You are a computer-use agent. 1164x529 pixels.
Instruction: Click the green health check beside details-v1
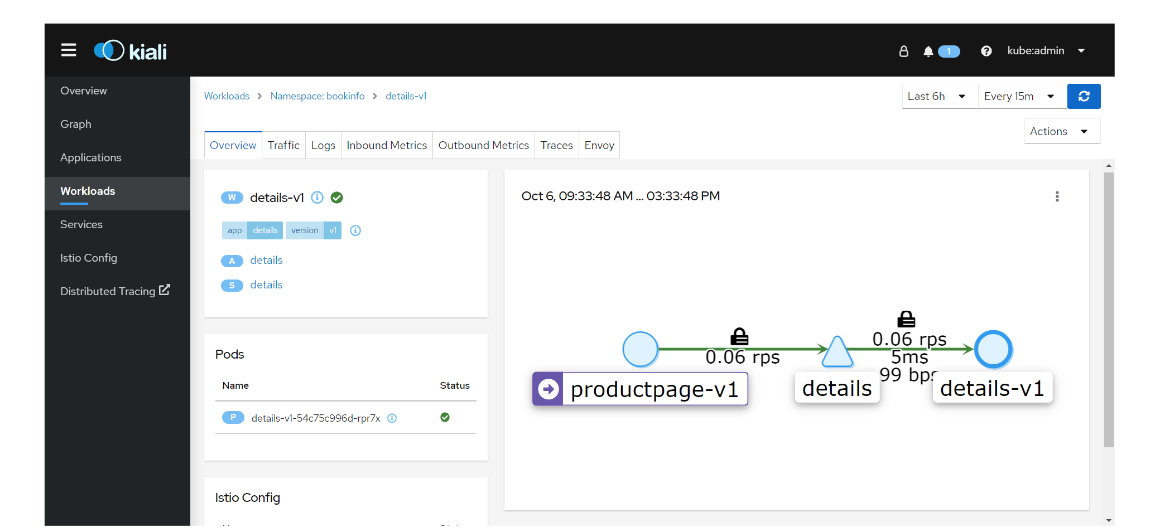click(336, 197)
